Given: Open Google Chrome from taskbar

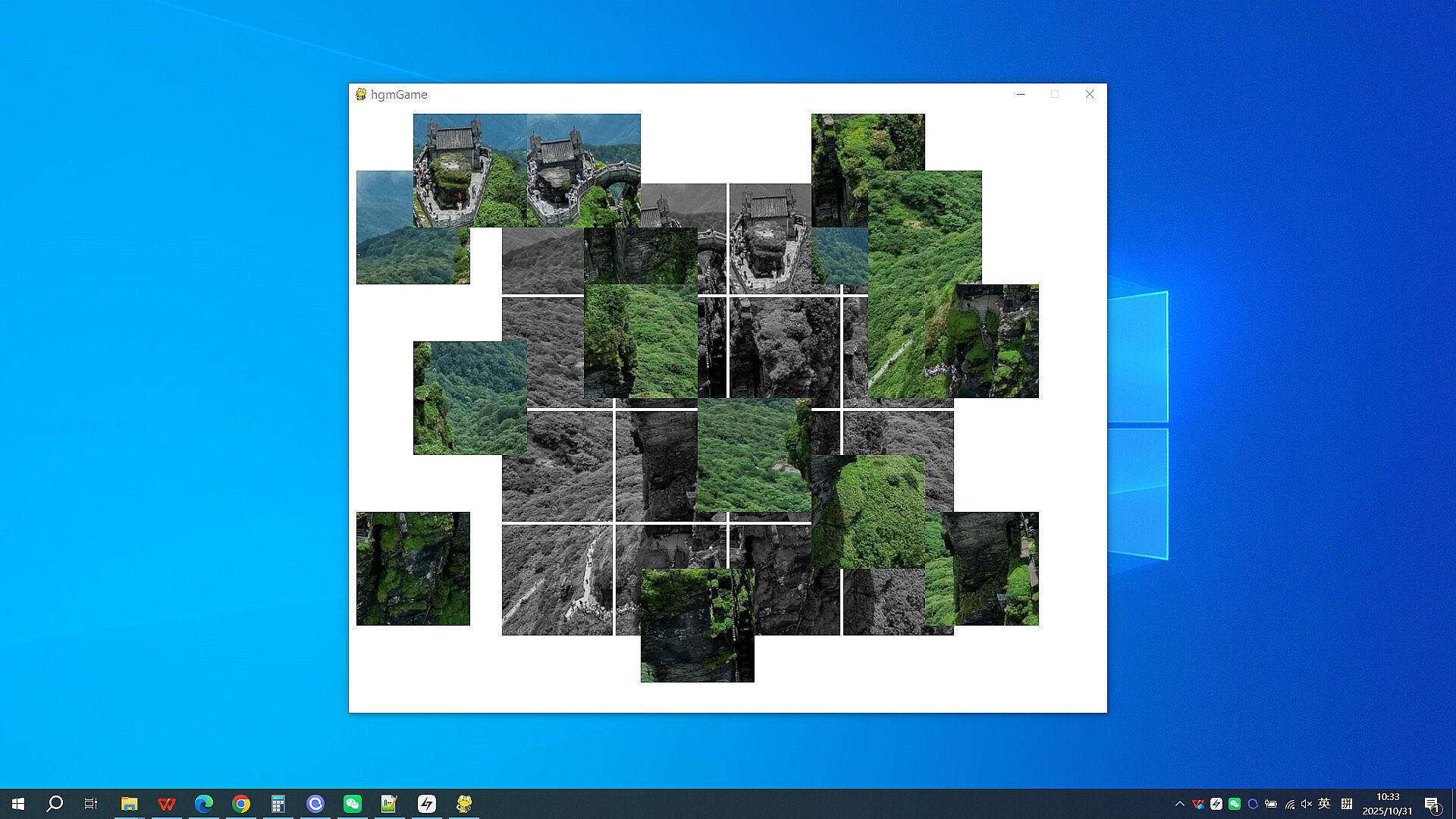Looking at the screenshot, I should tap(240, 804).
